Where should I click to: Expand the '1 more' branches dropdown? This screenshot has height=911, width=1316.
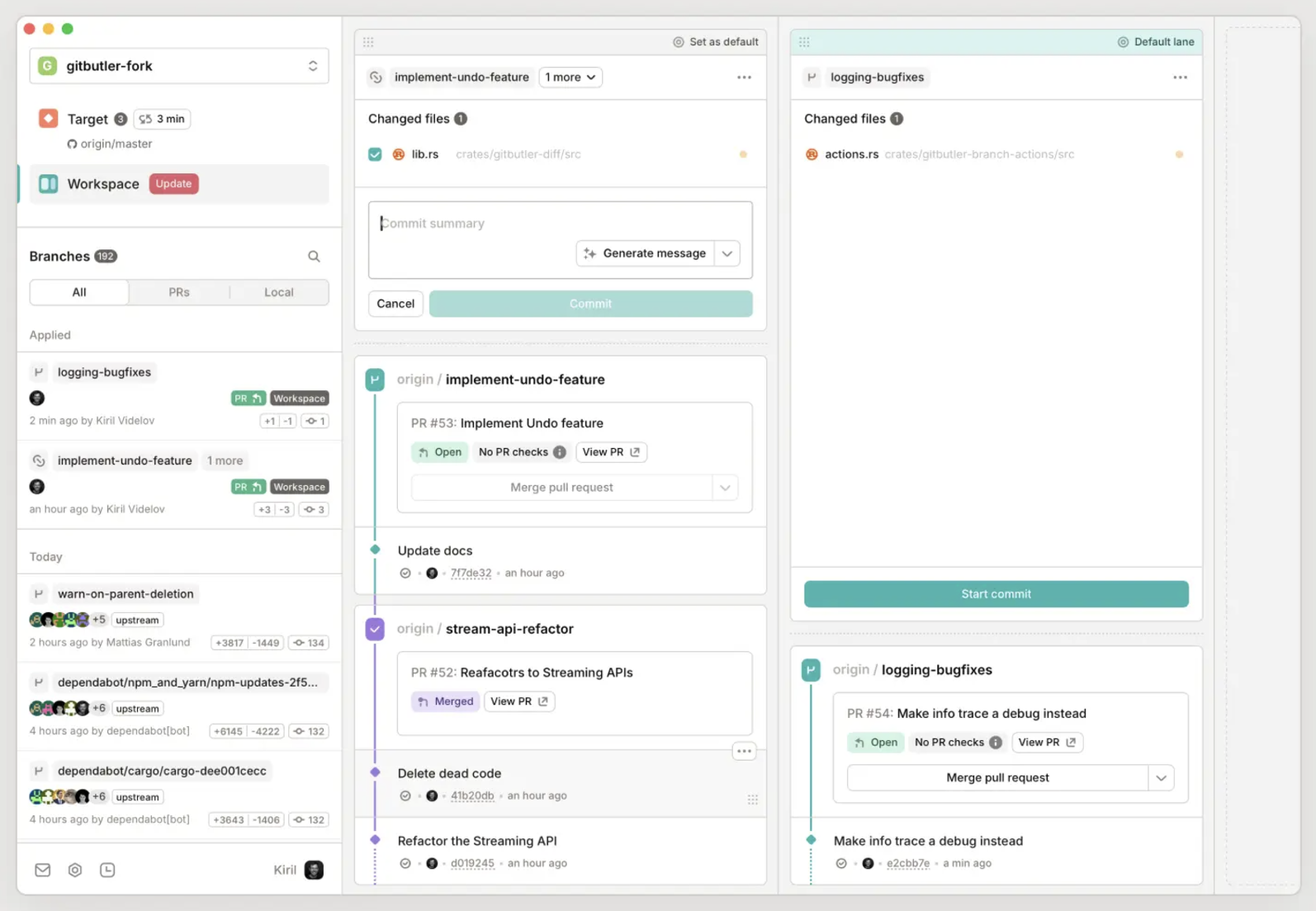tap(570, 78)
